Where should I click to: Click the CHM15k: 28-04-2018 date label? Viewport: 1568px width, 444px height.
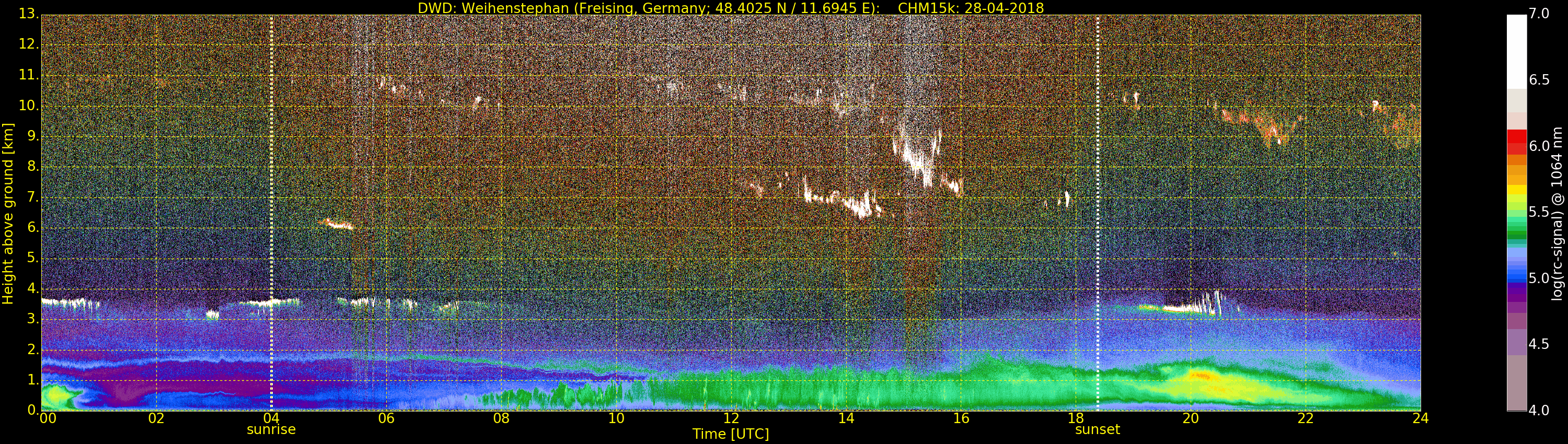[971, 8]
